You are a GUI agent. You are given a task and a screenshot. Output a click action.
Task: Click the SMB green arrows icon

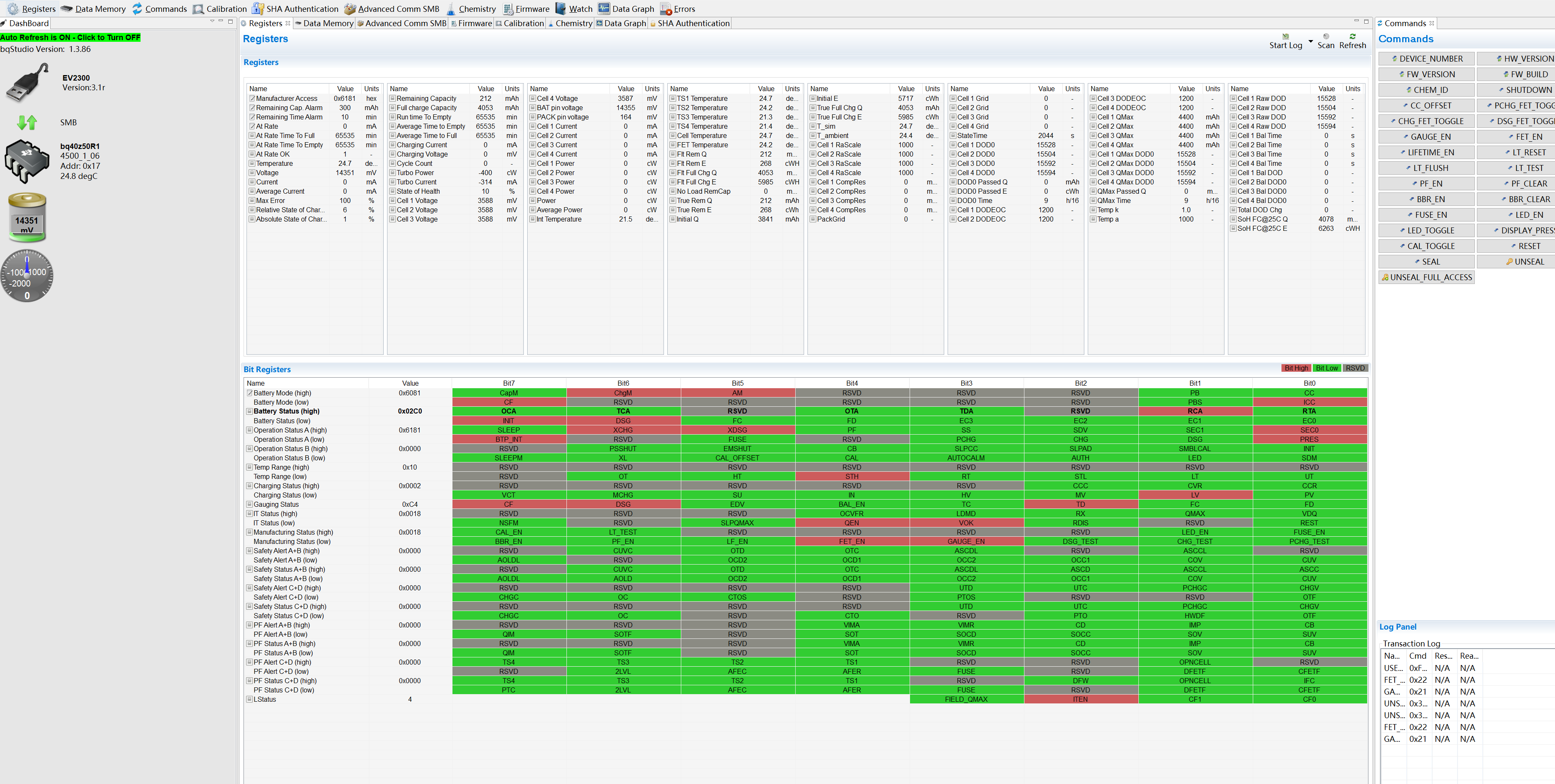27,122
